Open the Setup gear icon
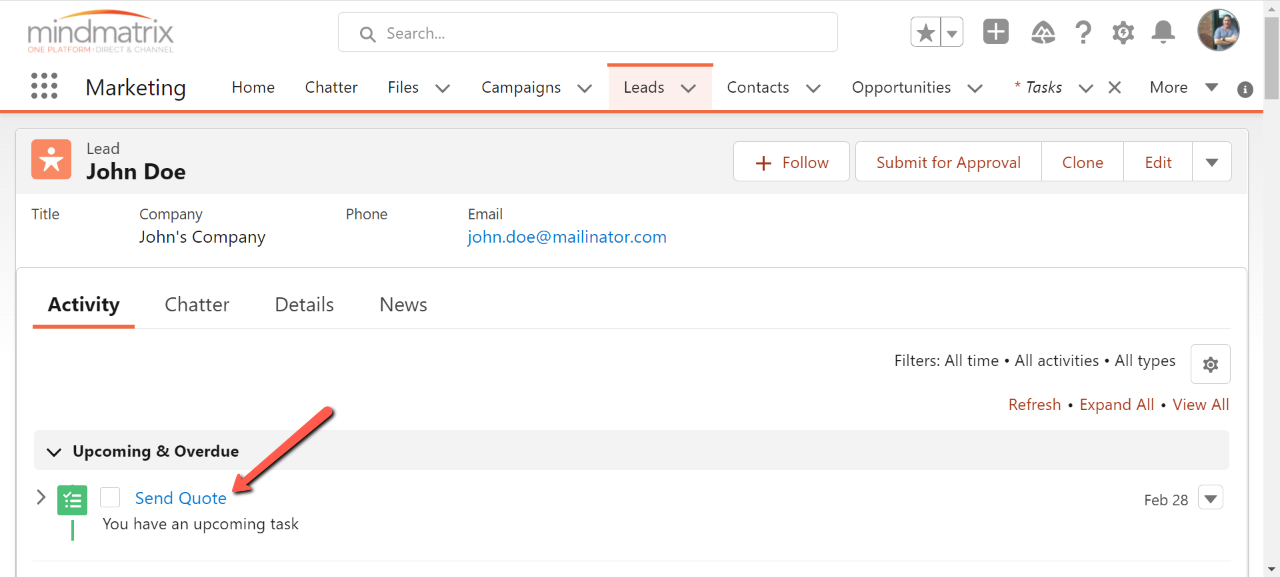 coord(1123,33)
